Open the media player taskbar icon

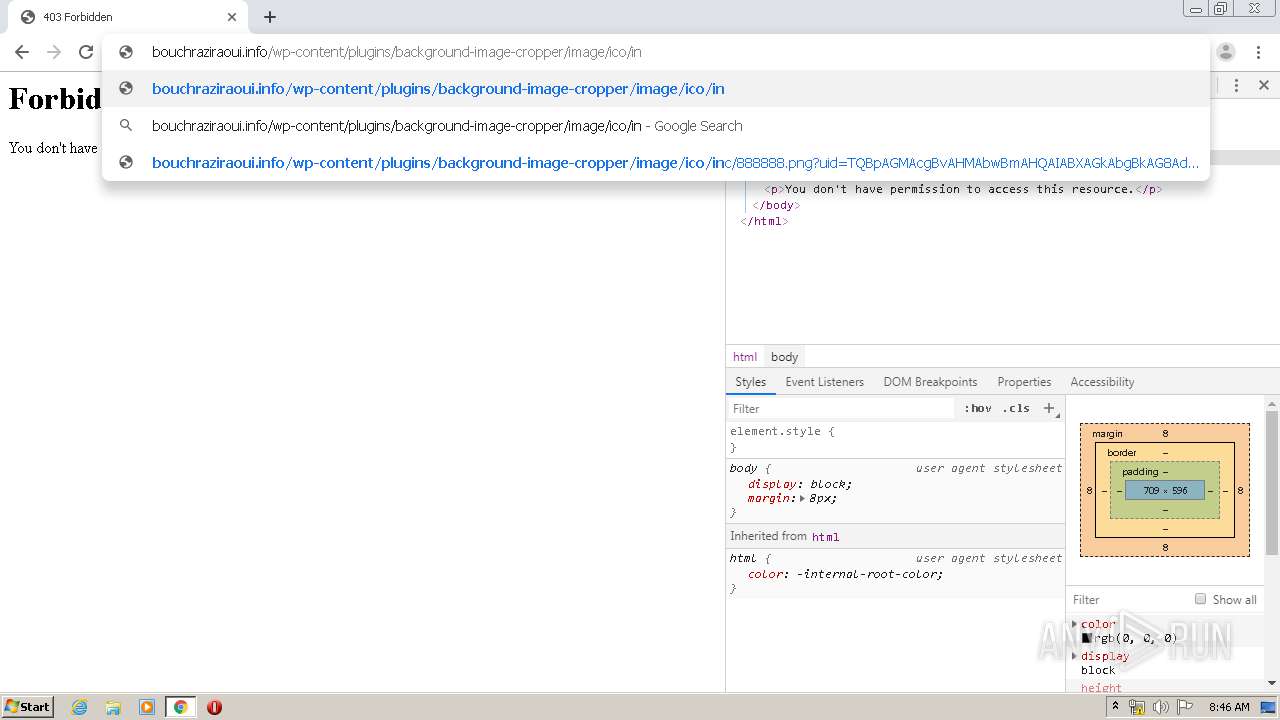pyautogui.click(x=147, y=707)
